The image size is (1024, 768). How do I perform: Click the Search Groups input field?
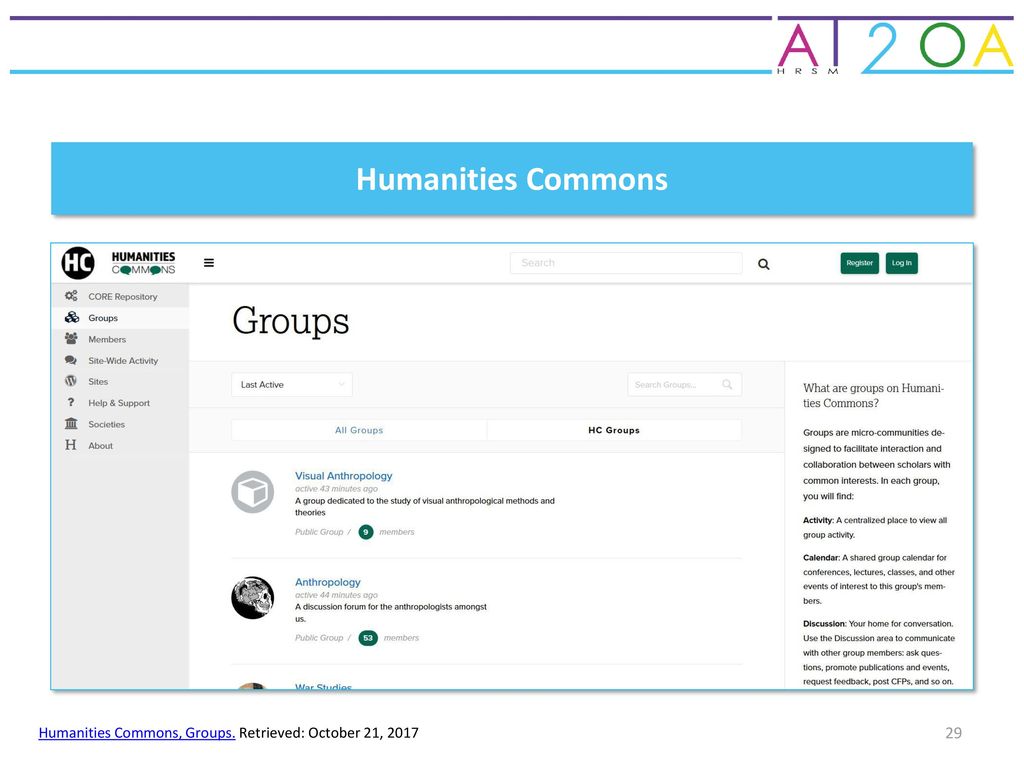(x=684, y=385)
